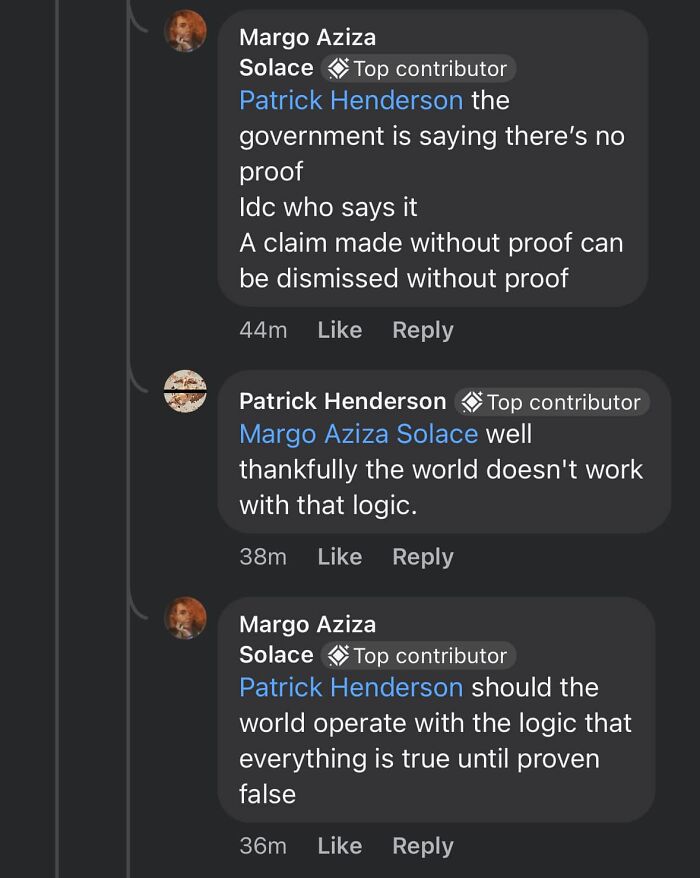The height and width of the screenshot is (878, 700).
Task: Click Margo's avatar on last comment
Action: (185, 618)
